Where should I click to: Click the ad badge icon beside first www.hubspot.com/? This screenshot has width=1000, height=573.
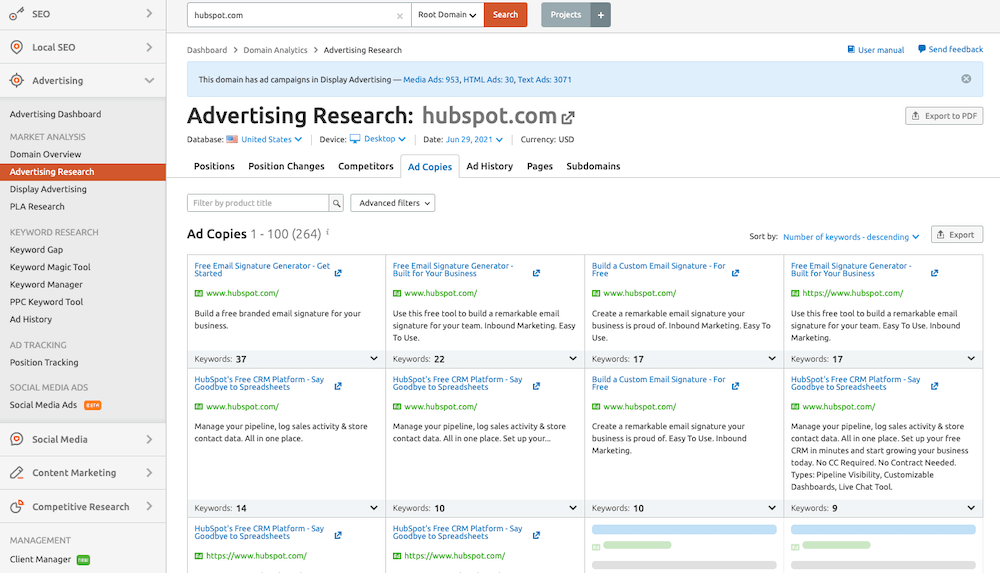[x=198, y=294]
